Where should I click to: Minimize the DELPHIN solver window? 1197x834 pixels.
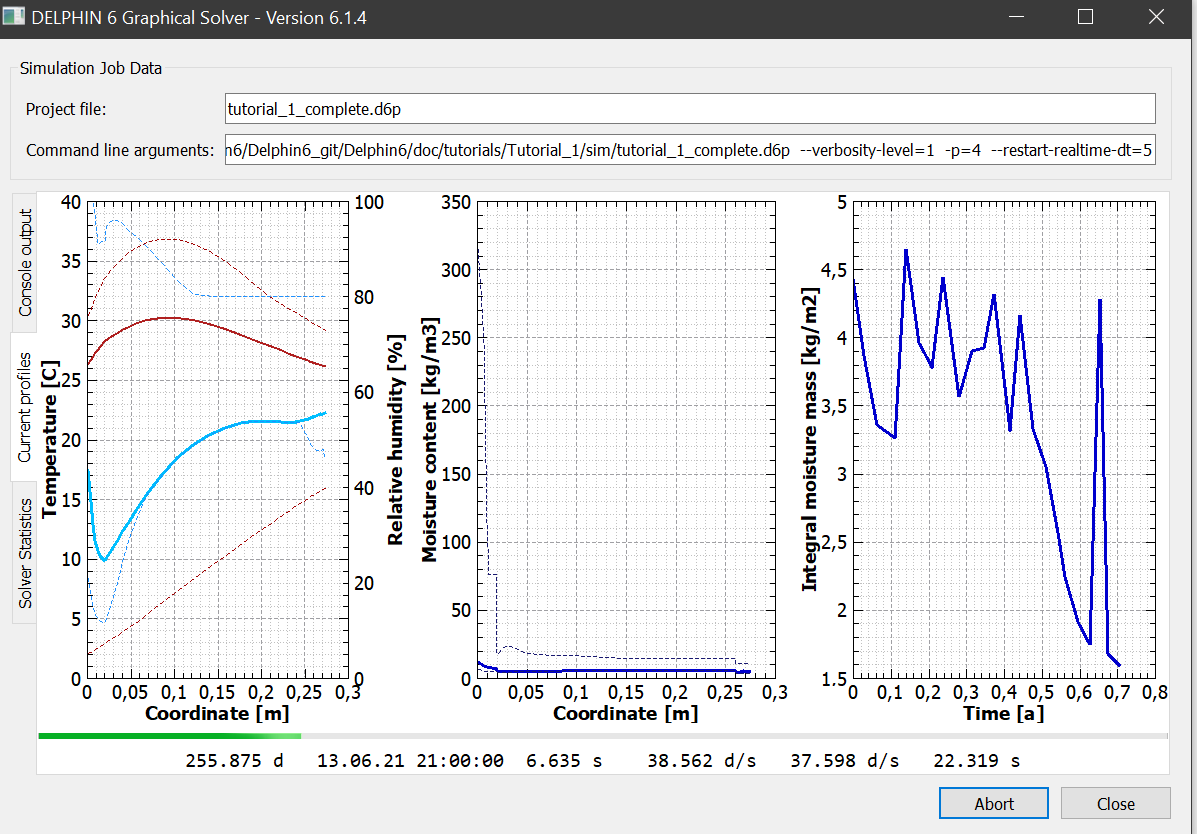coord(1015,17)
